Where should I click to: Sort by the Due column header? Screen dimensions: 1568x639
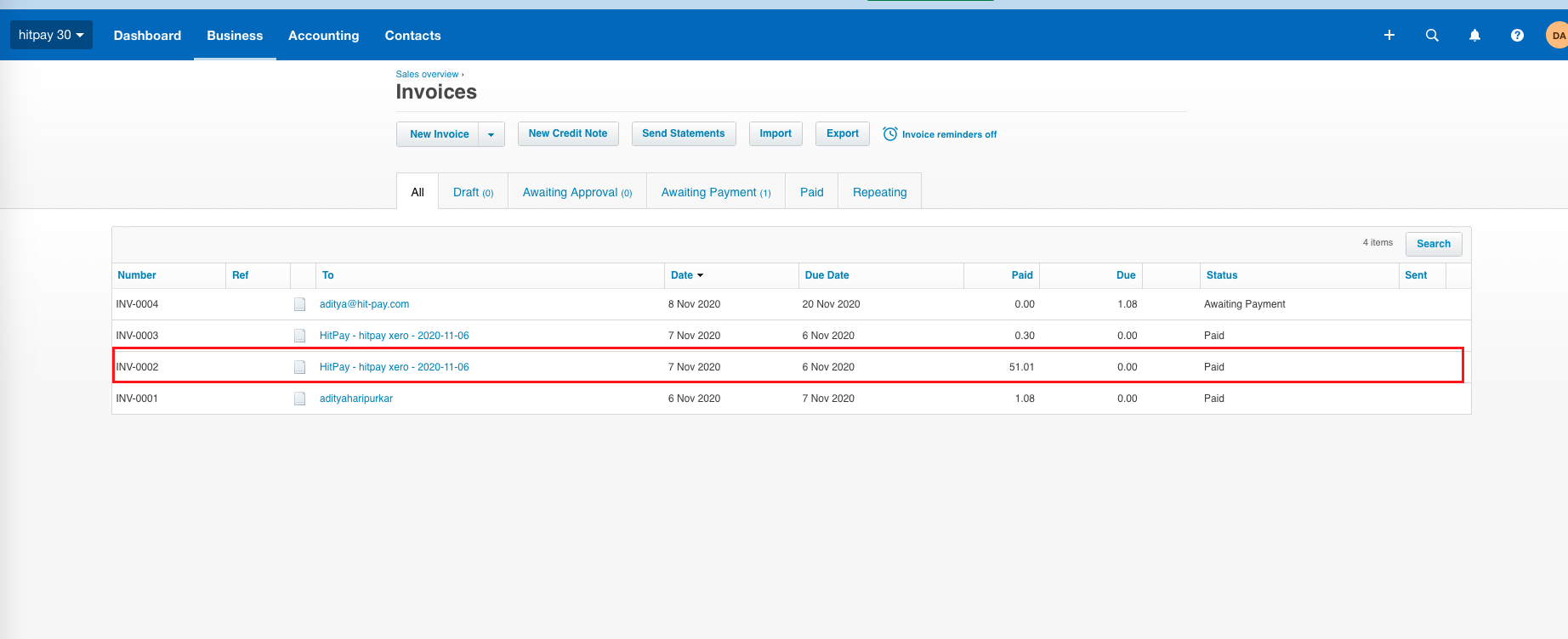[x=1126, y=275]
